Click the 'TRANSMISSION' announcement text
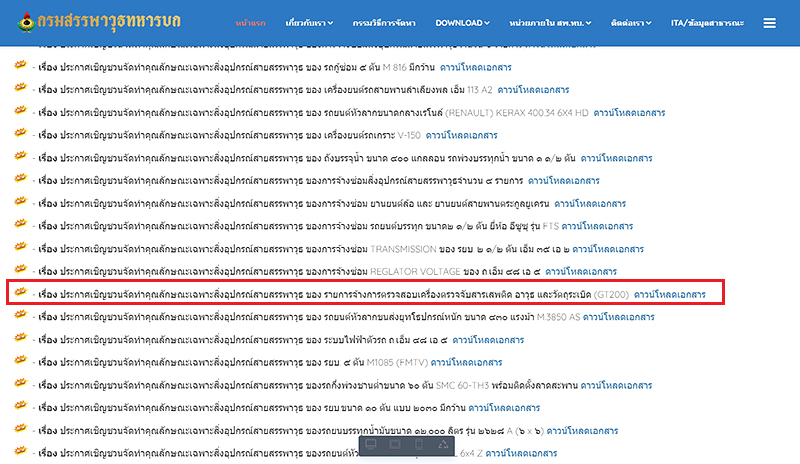The height and width of the screenshot is (464, 800). point(403,249)
